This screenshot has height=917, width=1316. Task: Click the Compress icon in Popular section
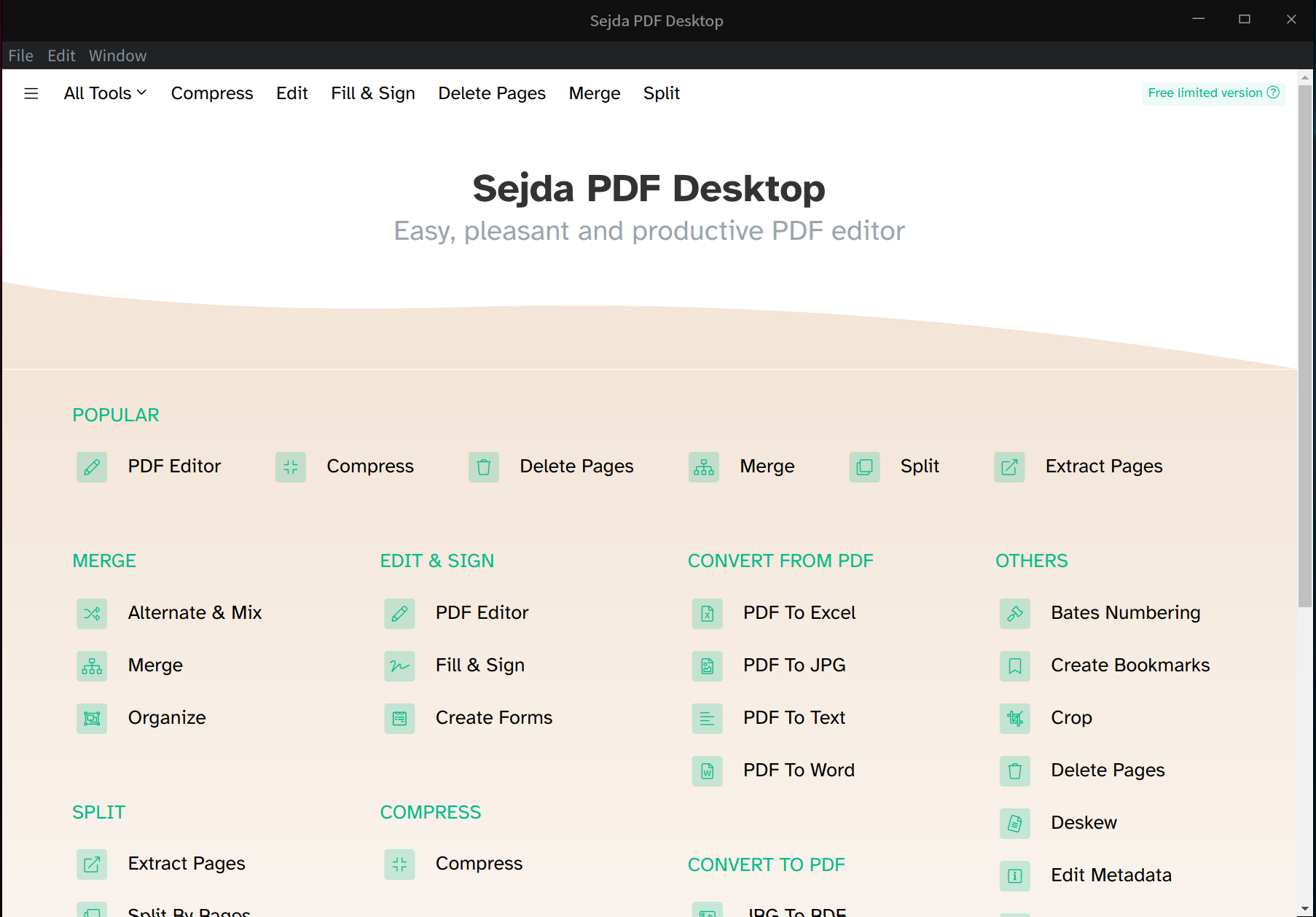pos(290,467)
